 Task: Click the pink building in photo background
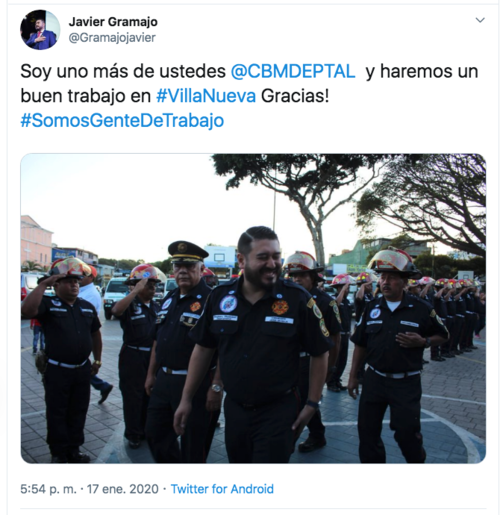(x=36, y=242)
